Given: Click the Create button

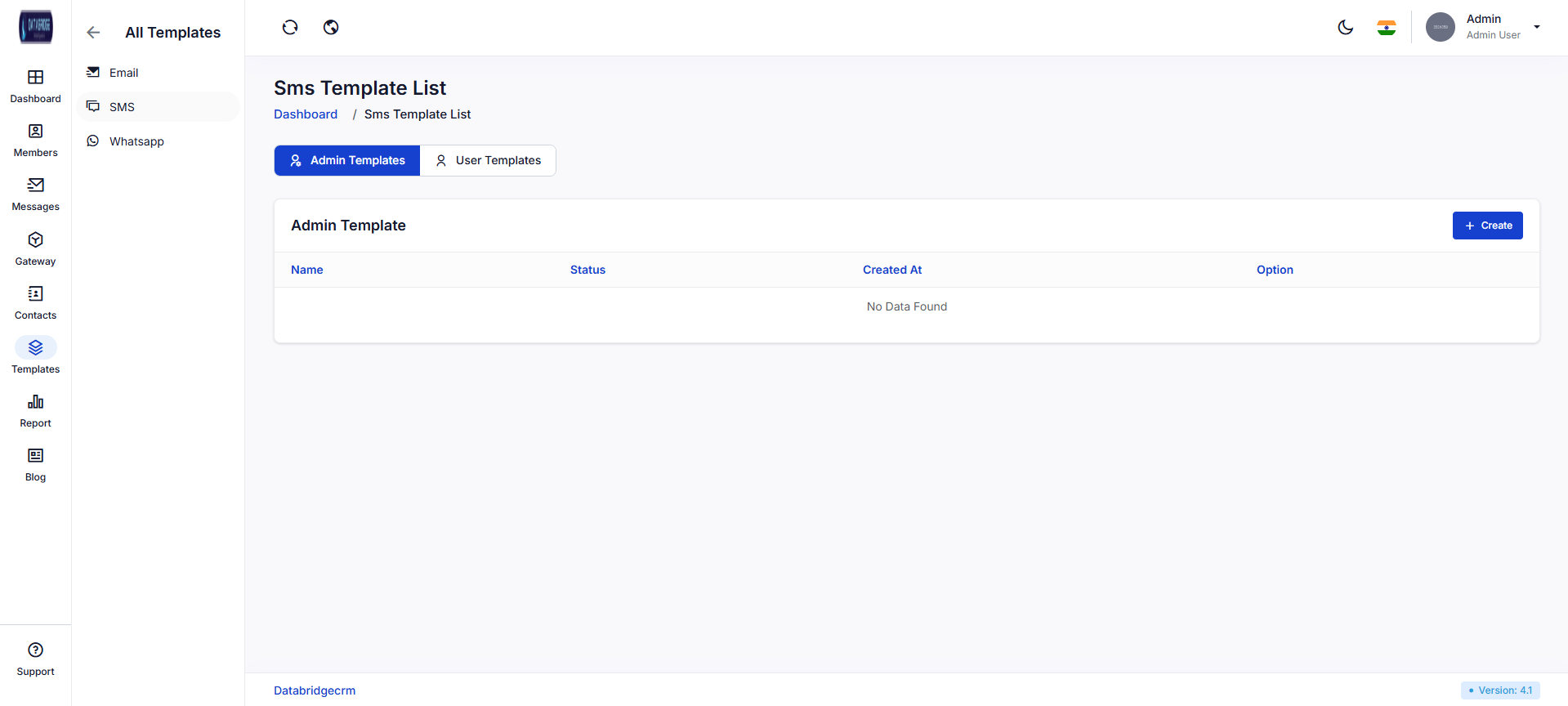Looking at the screenshot, I should (1487, 226).
